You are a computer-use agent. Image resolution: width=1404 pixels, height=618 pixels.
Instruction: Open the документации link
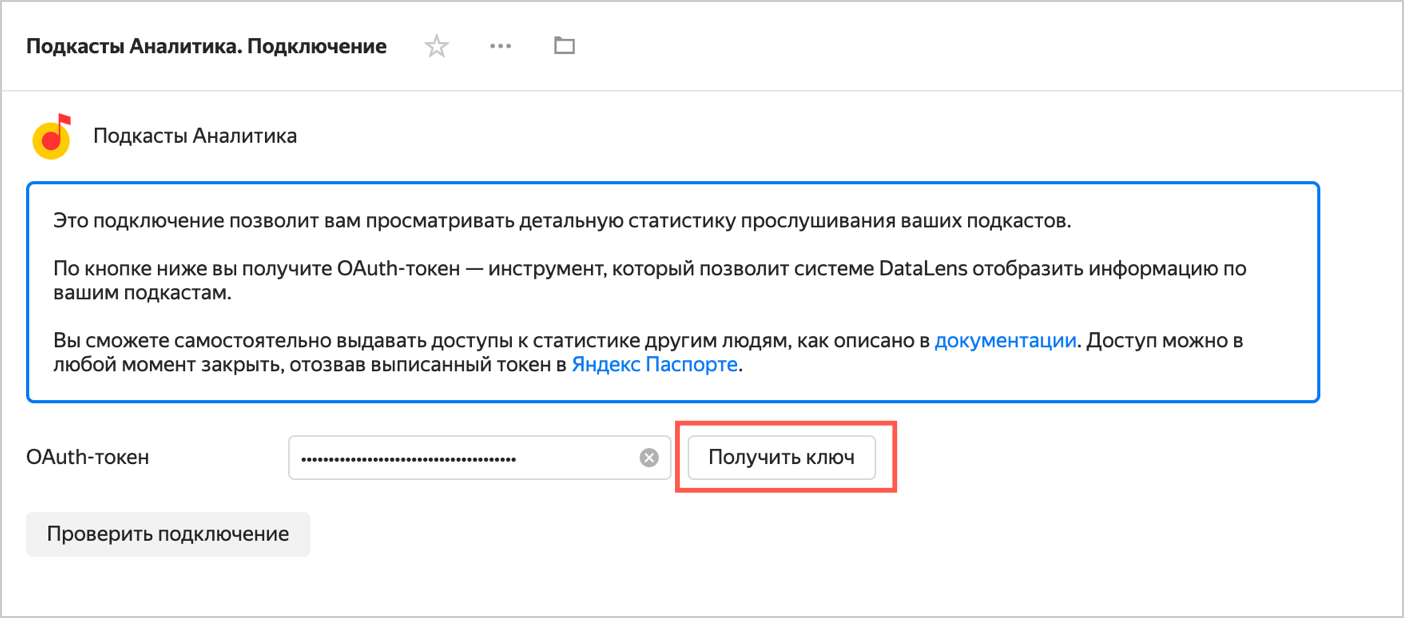point(1005,341)
